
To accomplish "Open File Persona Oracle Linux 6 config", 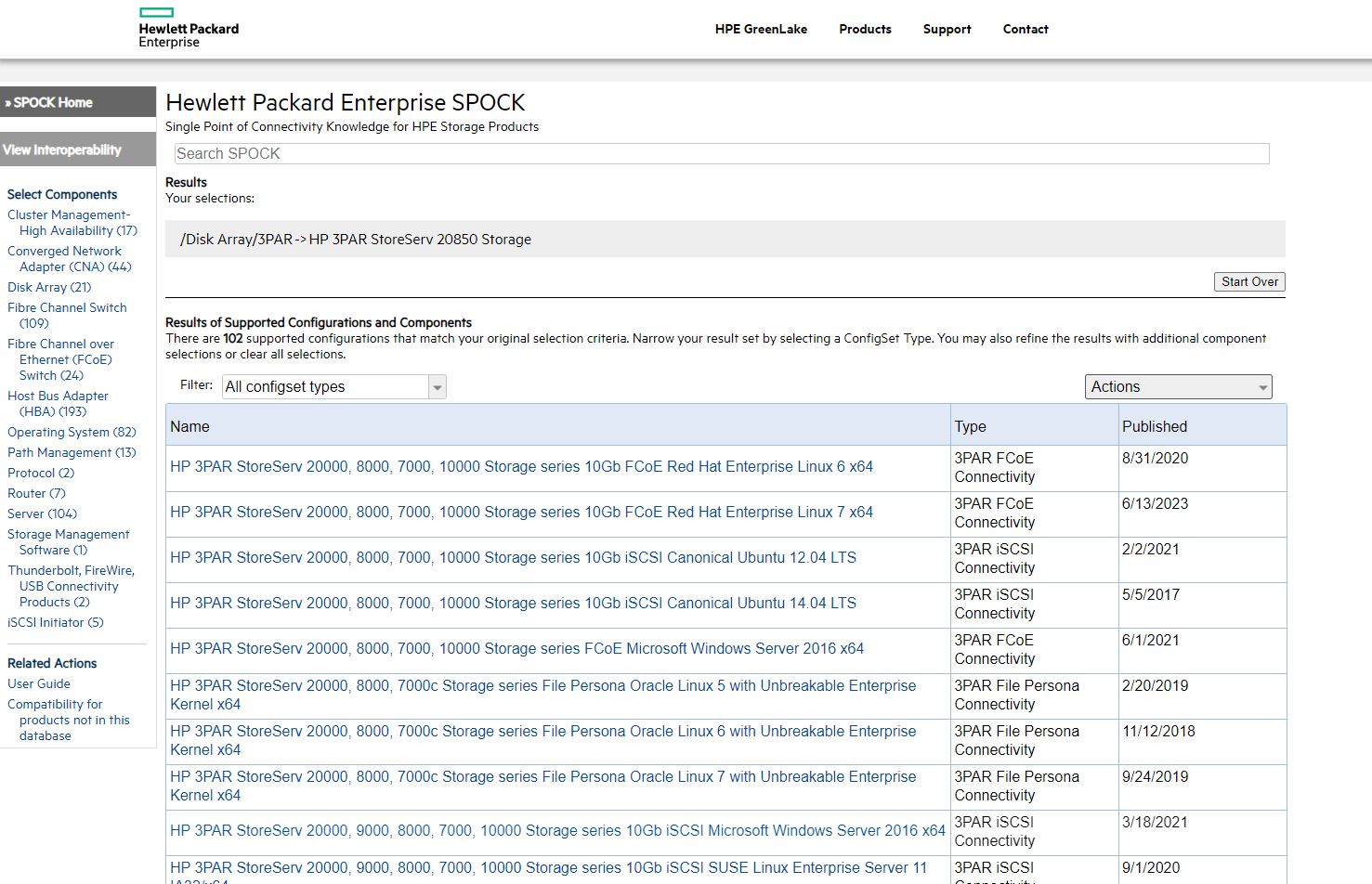I will pos(542,740).
